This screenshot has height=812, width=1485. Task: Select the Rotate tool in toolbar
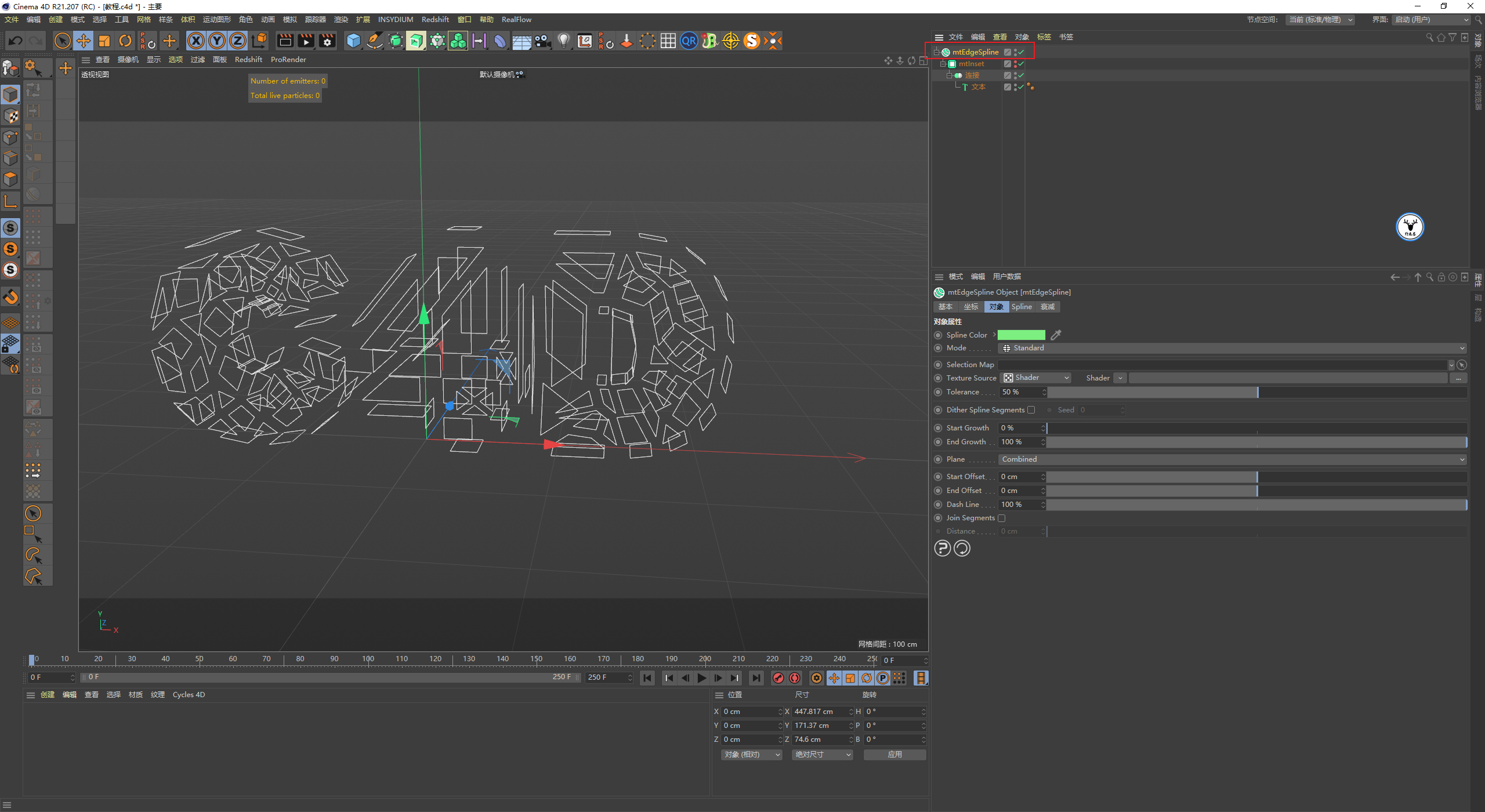125,41
